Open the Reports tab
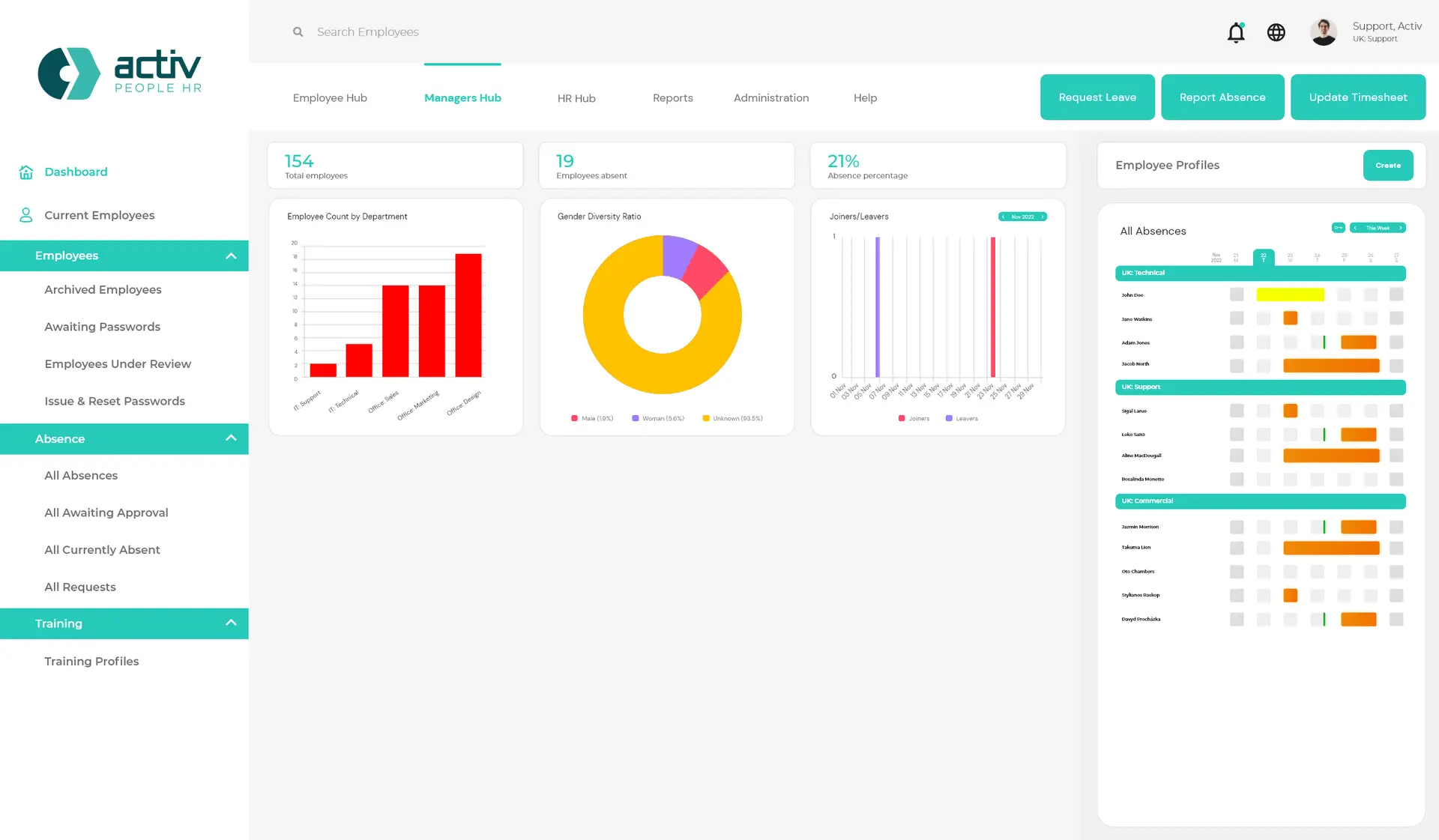 pos(672,98)
